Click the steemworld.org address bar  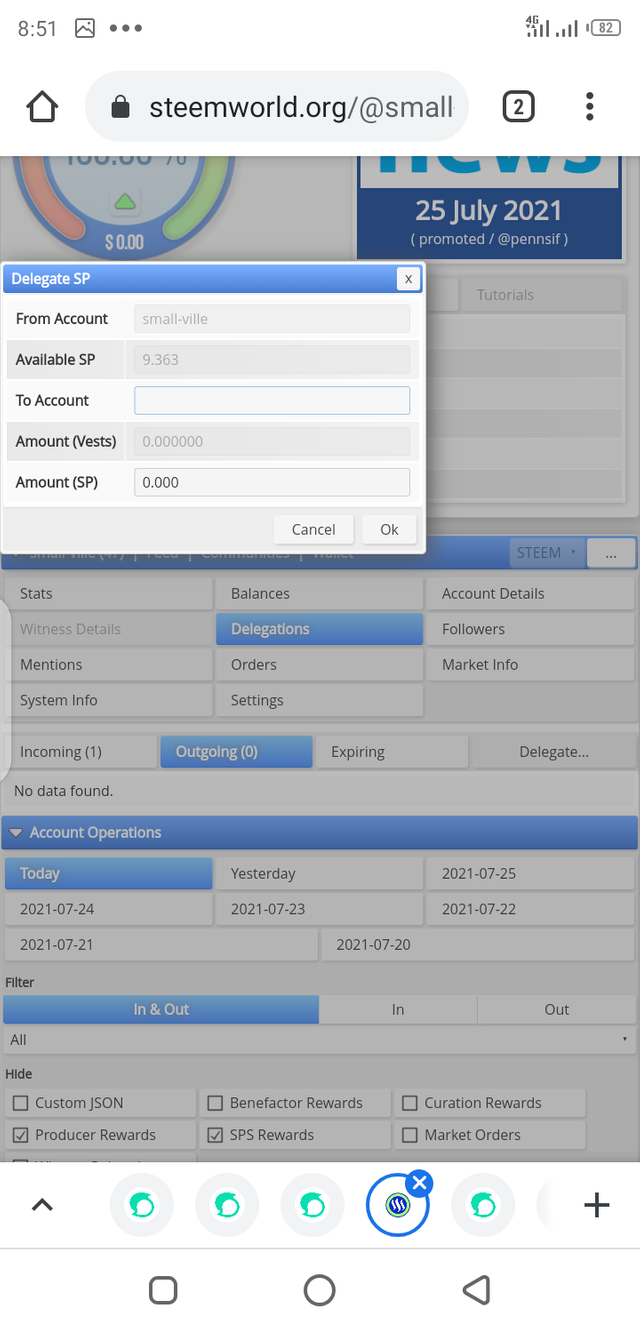(277, 106)
